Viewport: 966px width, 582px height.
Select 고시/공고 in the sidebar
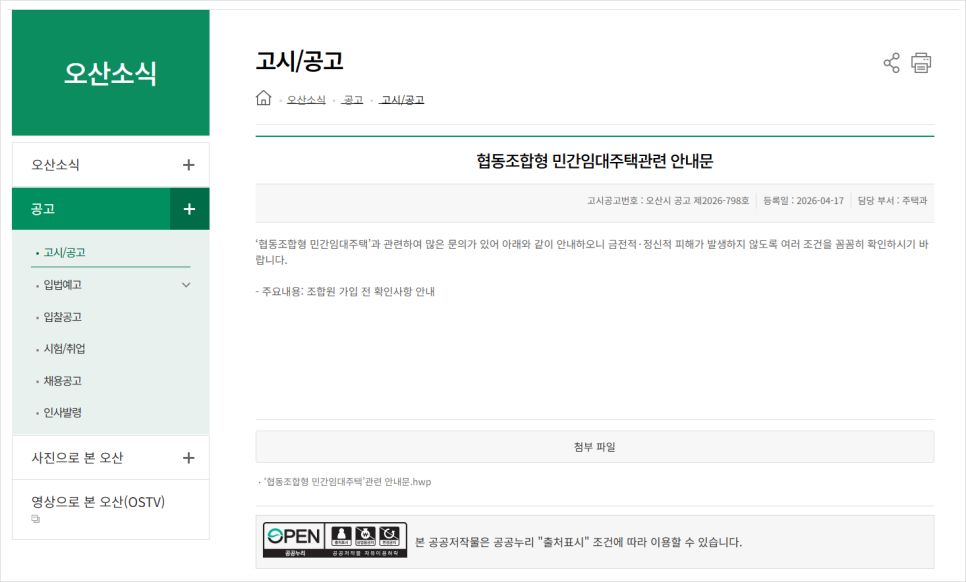point(64,253)
